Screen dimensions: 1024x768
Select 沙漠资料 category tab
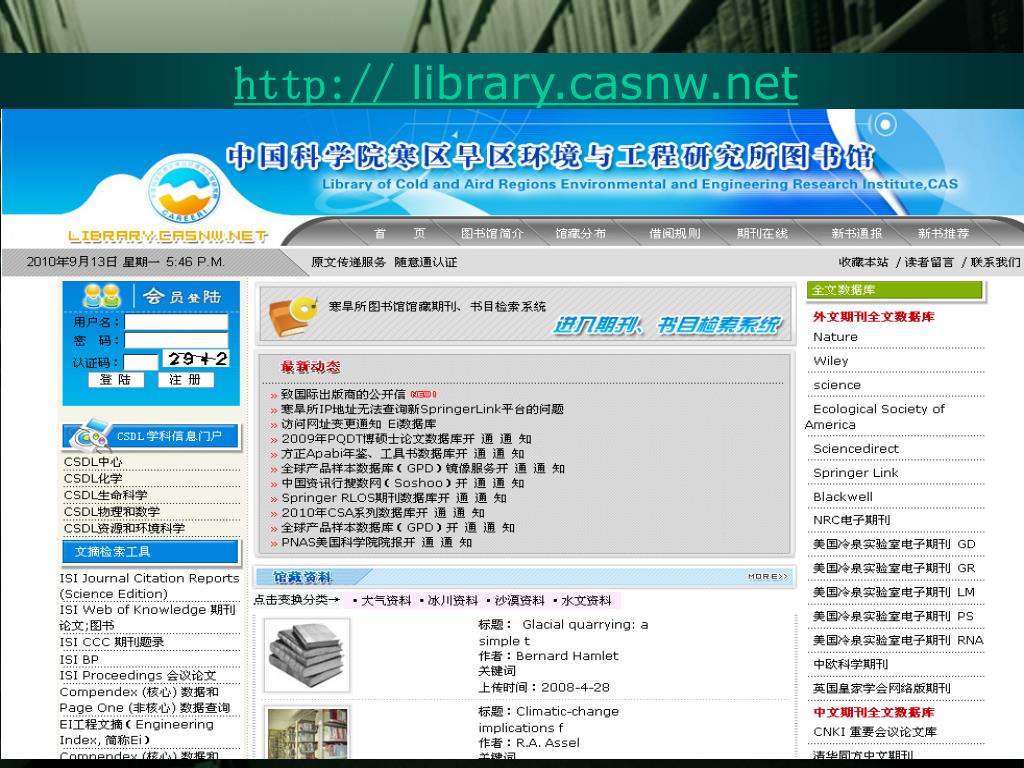coord(519,601)
